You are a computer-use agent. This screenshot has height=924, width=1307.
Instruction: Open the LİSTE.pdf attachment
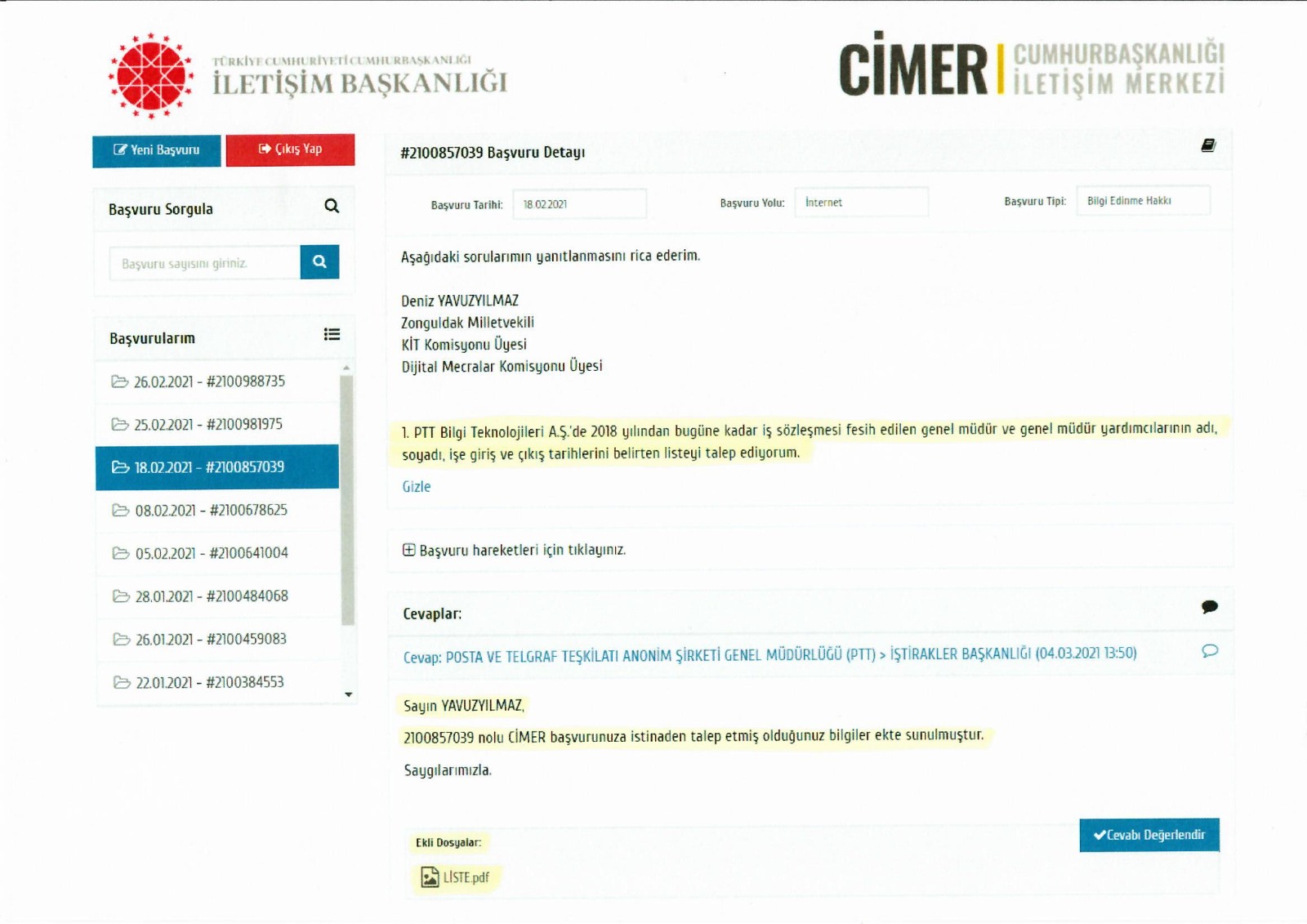(x=456, y=877)
